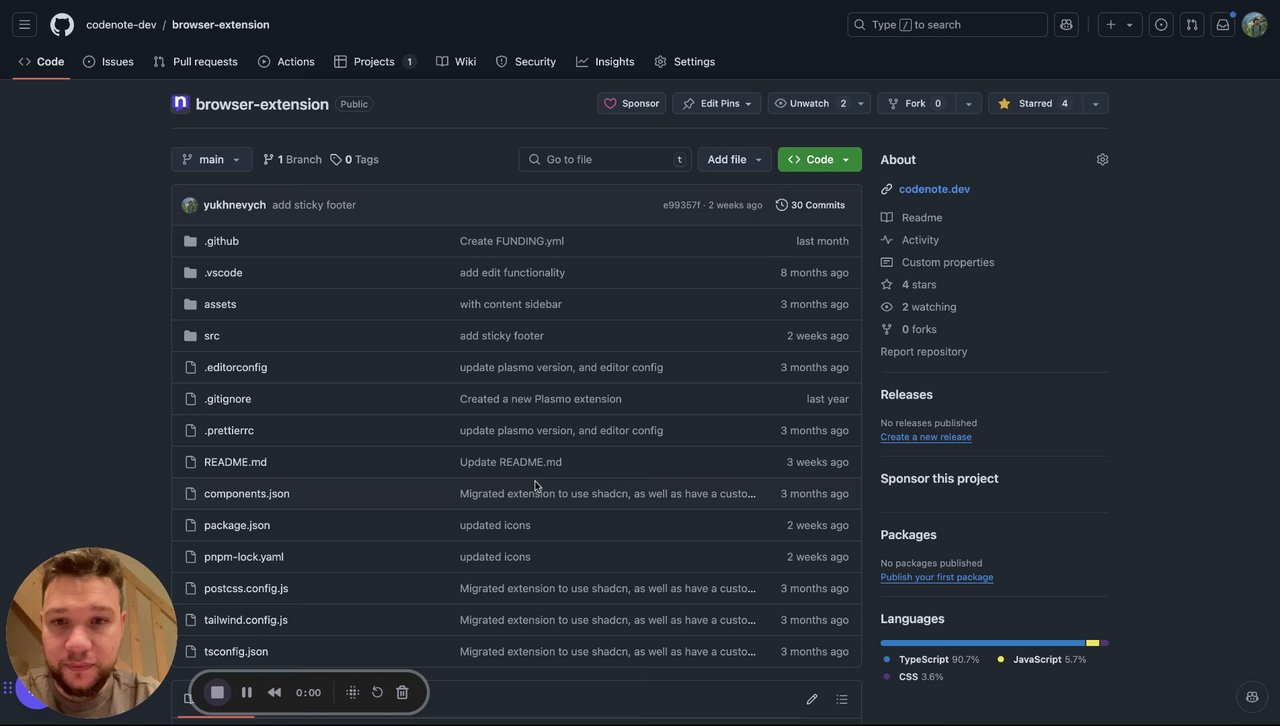
Task: Click the Sponsor heart button
Action: [x=632, y=103]
